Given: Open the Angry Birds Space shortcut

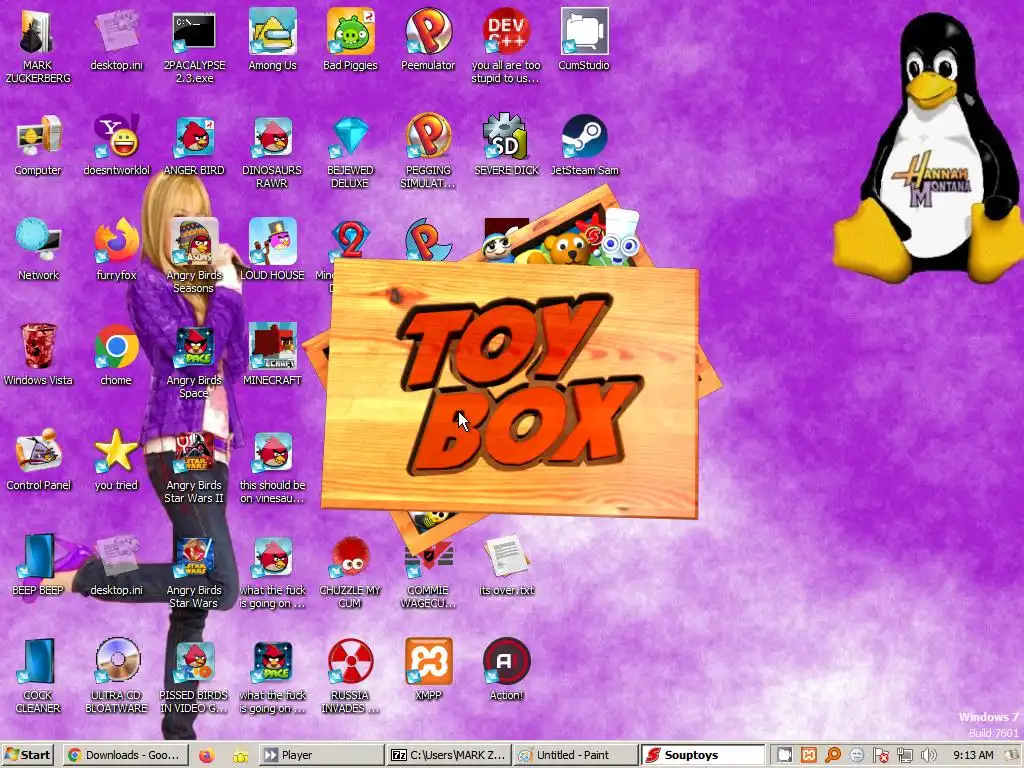Looking at the screenshot, I should point(194,347).
